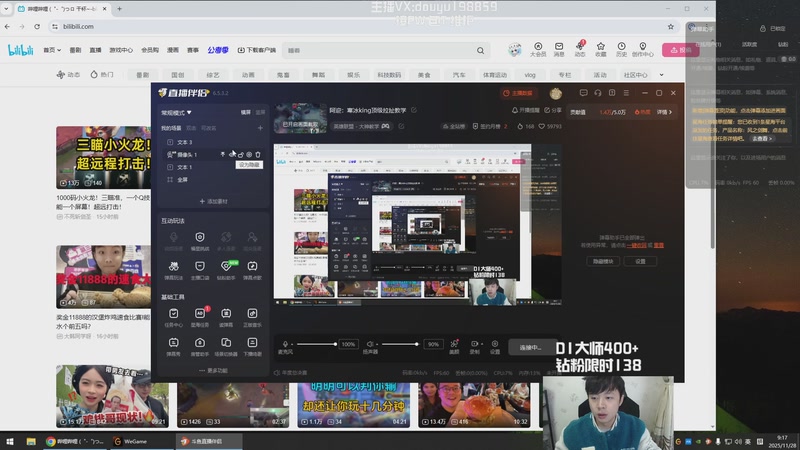
Task: Open 任务中心 tool in 直播伴侣
Action: click(x=173, y=317)
